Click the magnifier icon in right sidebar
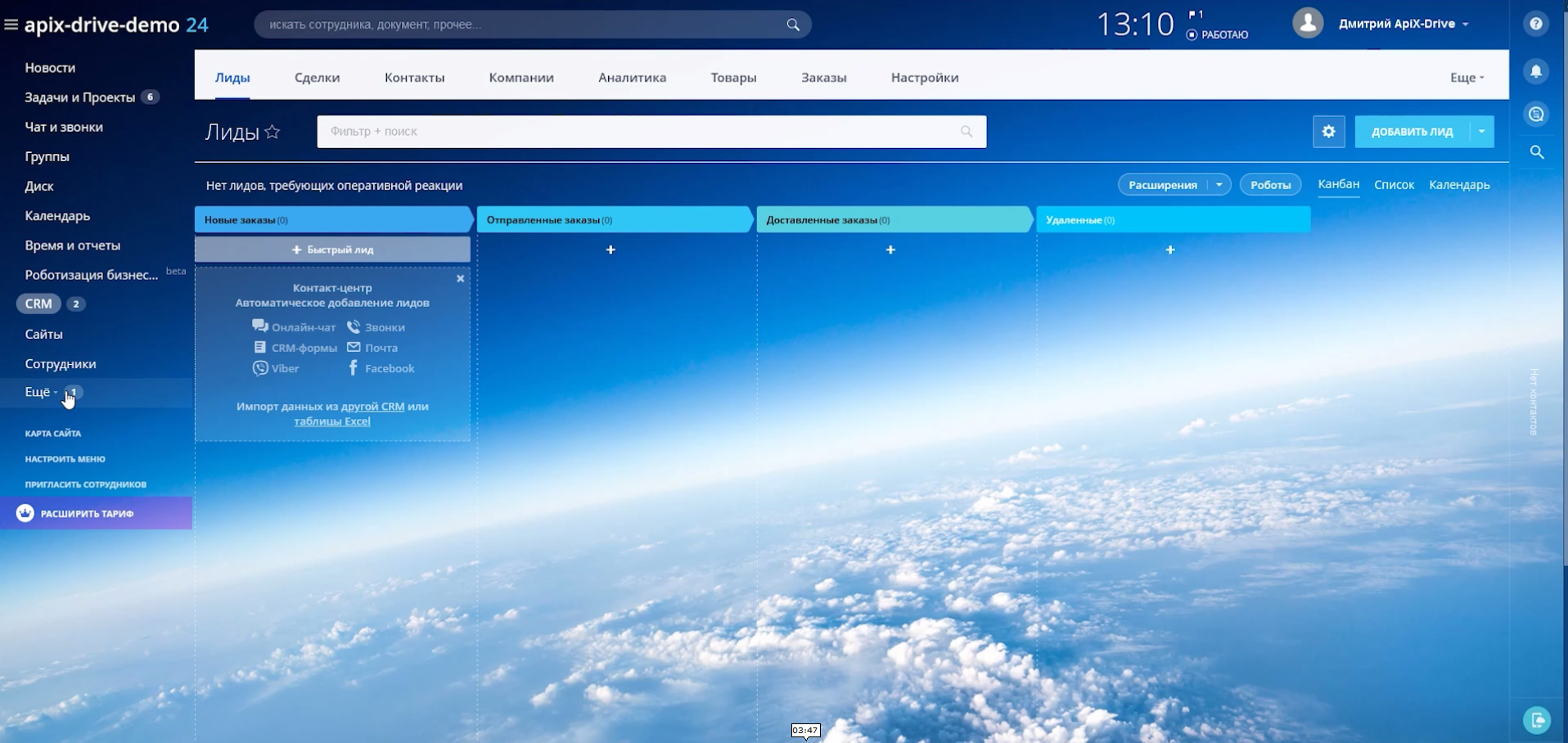 [x=1537, y=152]
